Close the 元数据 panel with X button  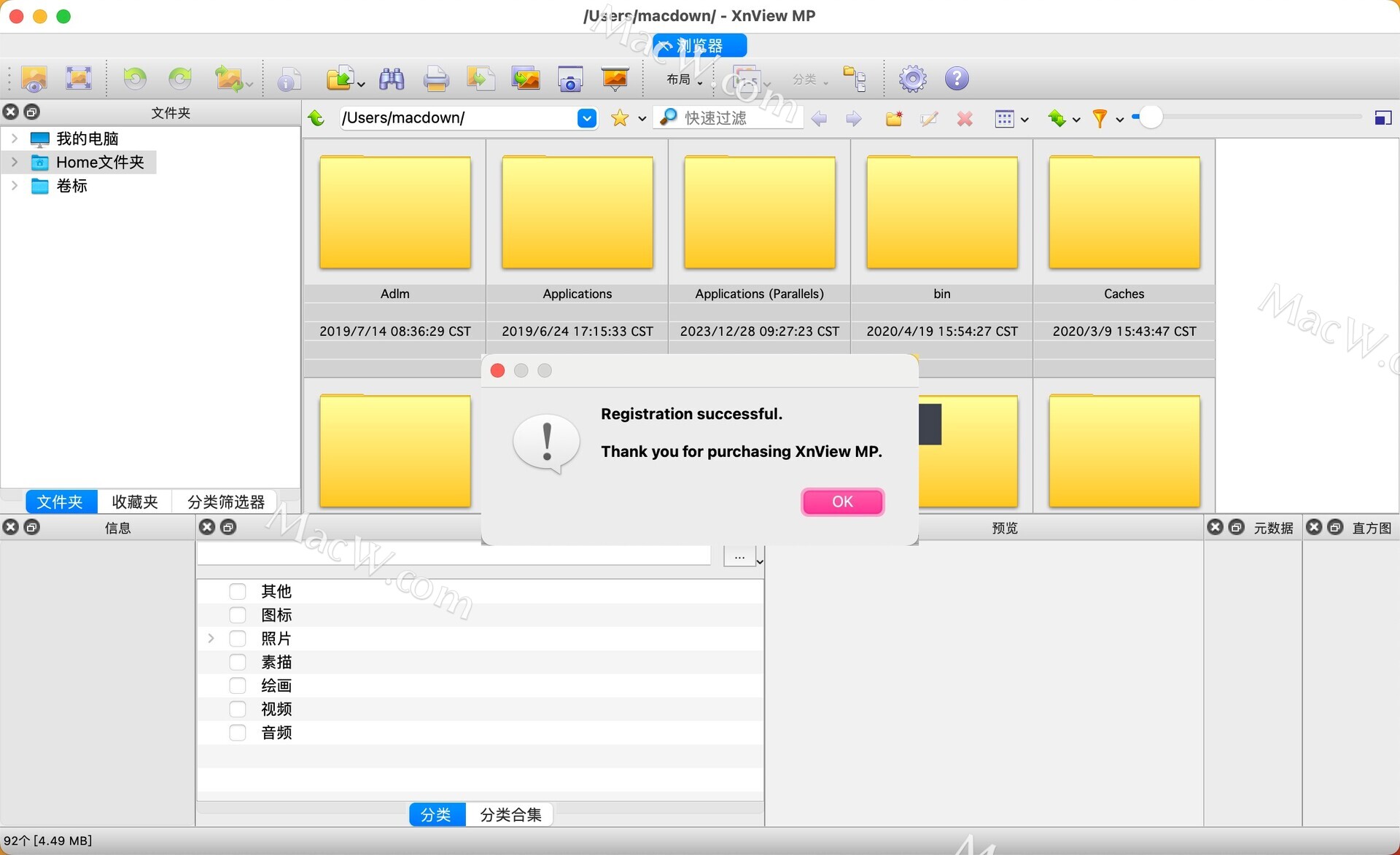tap(1215, 526)
